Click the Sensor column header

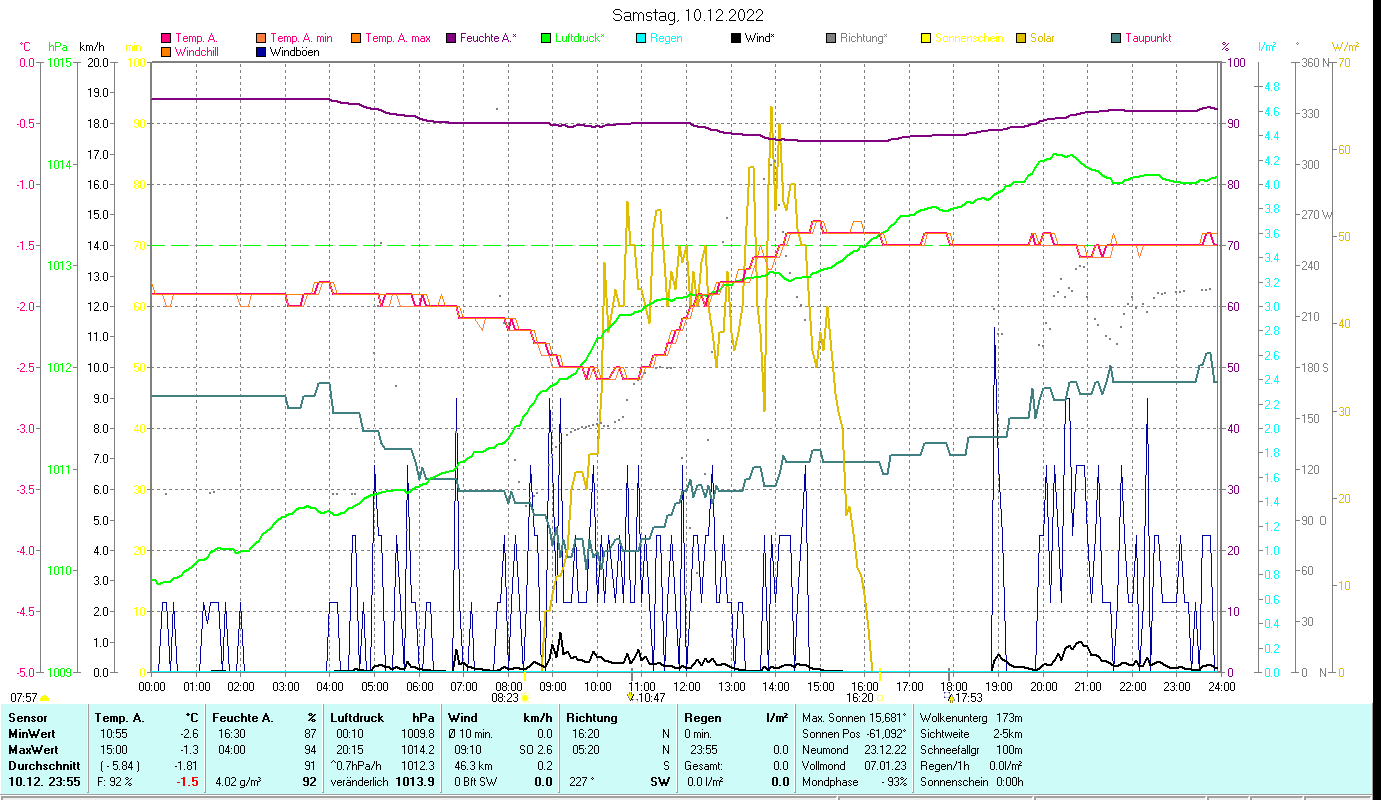[28, 718]
